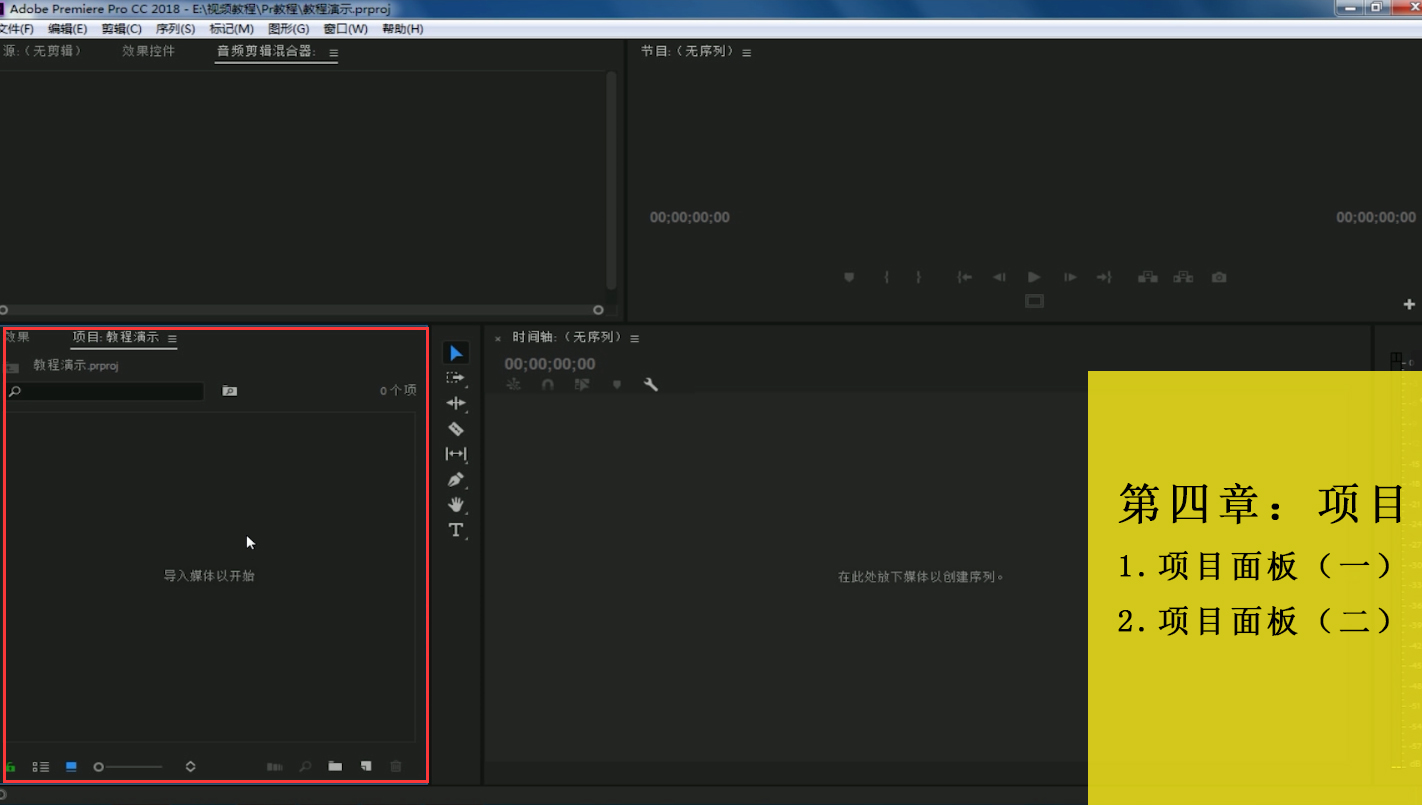The height and width of the screenshot is (805, 1422).
Task: Open the 编辑(E) menu
Action: (67, 29)
